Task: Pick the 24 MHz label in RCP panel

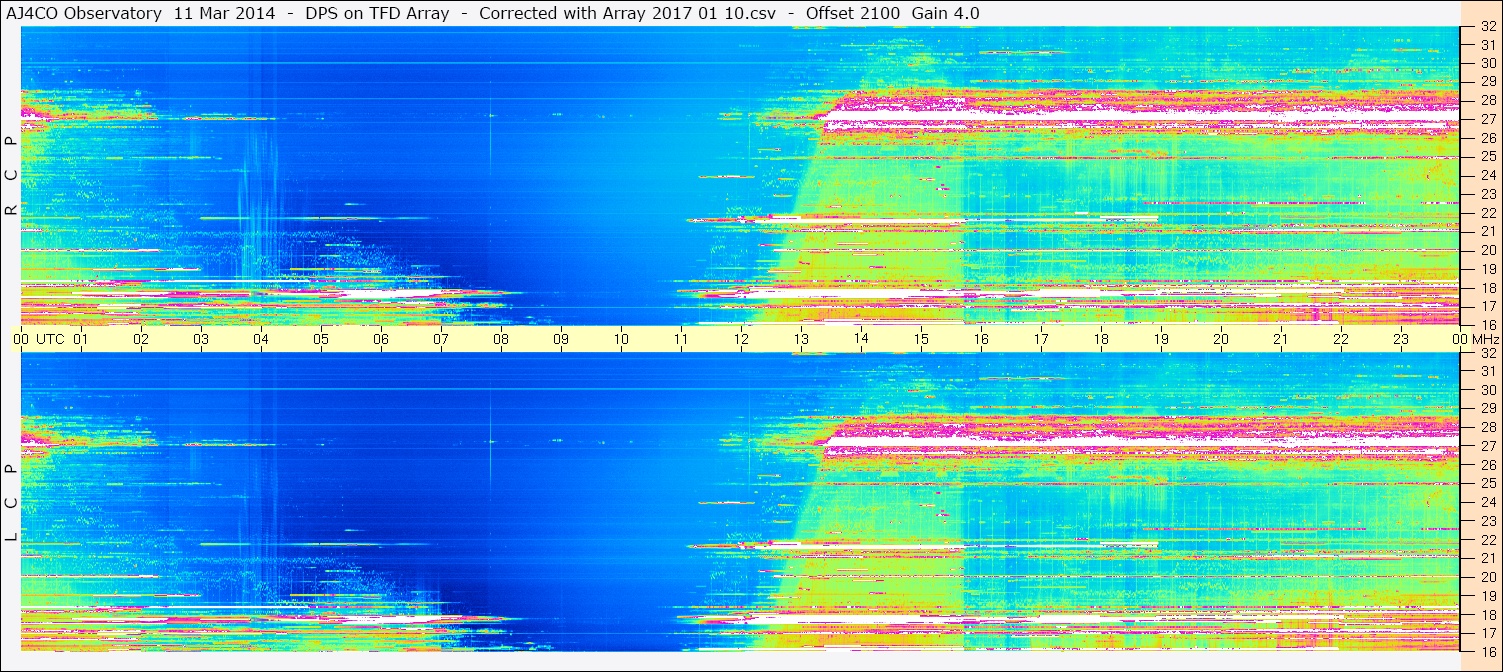Action: 1487,175
